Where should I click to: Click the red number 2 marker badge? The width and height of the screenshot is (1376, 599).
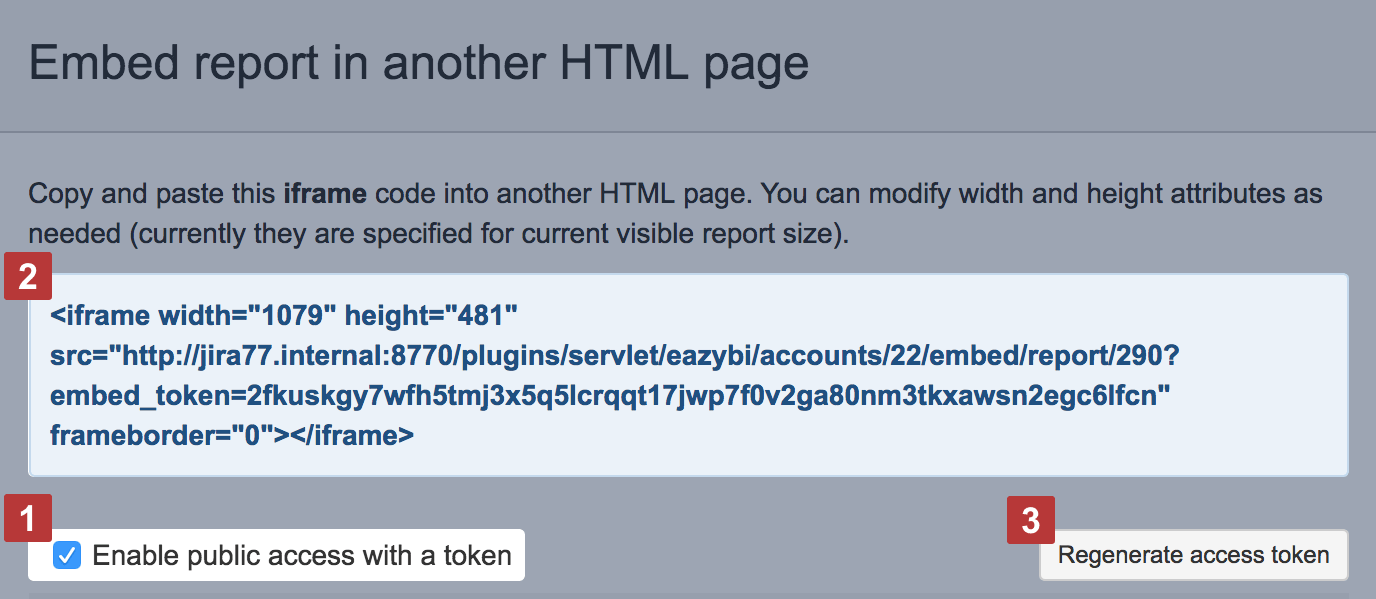pos(28,277)
